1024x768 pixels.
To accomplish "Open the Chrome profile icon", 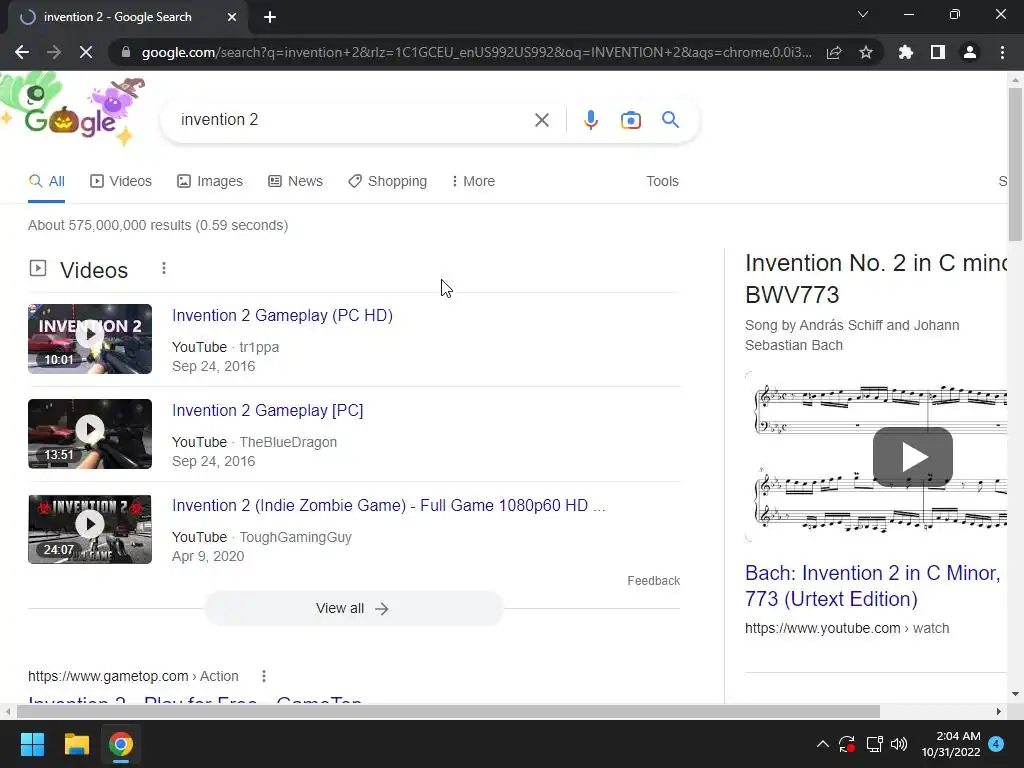I will 970,52.
